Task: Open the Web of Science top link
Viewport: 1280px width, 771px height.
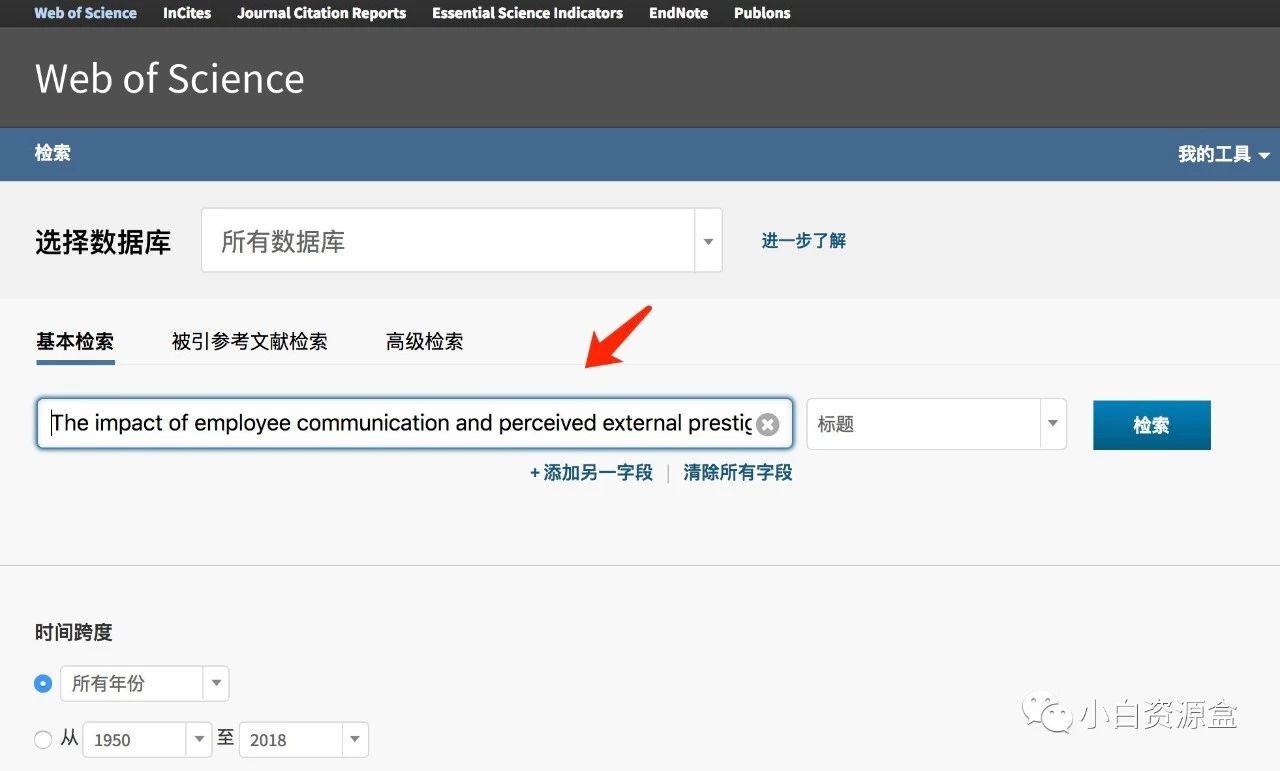Action: (x=85, y=13)
